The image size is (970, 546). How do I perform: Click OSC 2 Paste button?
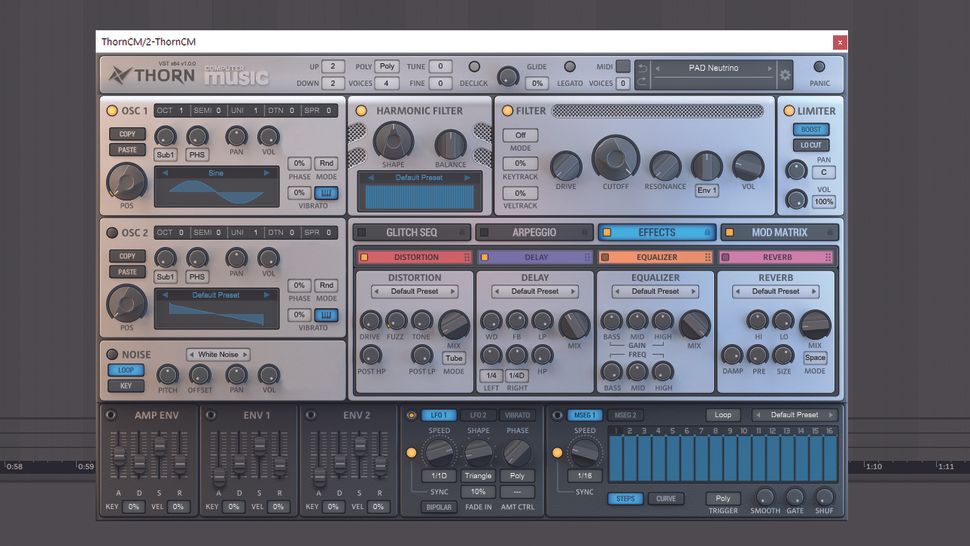(x=127, y=272)
